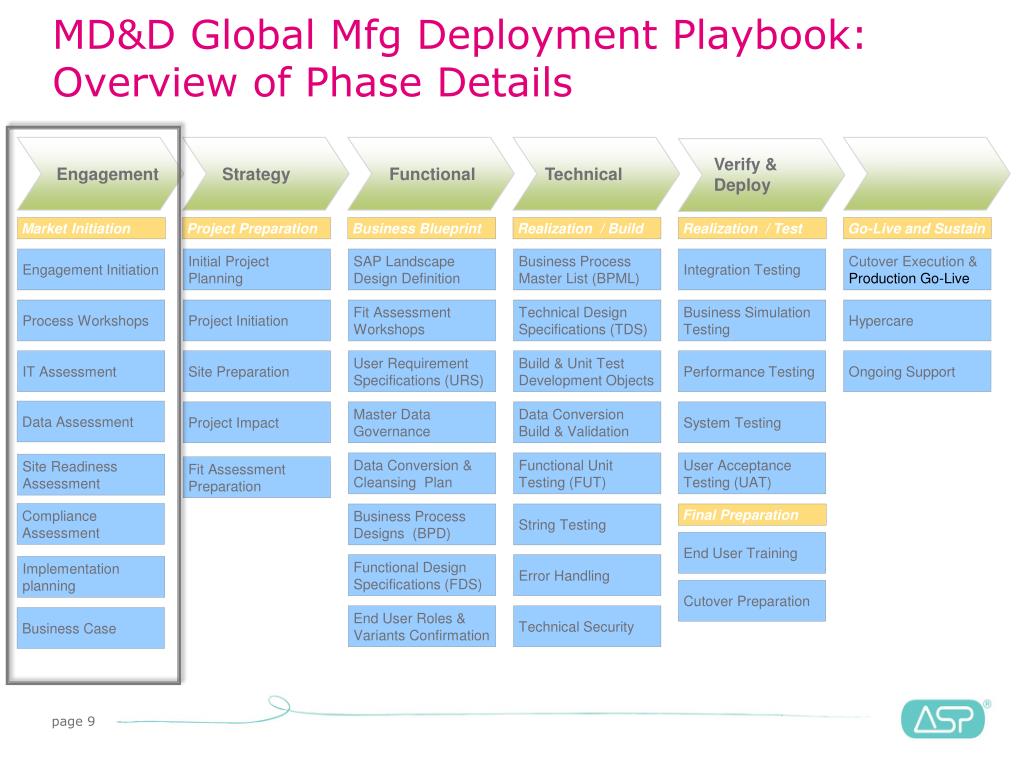The height and width of the screenshot is (768, 1024).
Task: Select the Business Case box
Action: [91, 628]
